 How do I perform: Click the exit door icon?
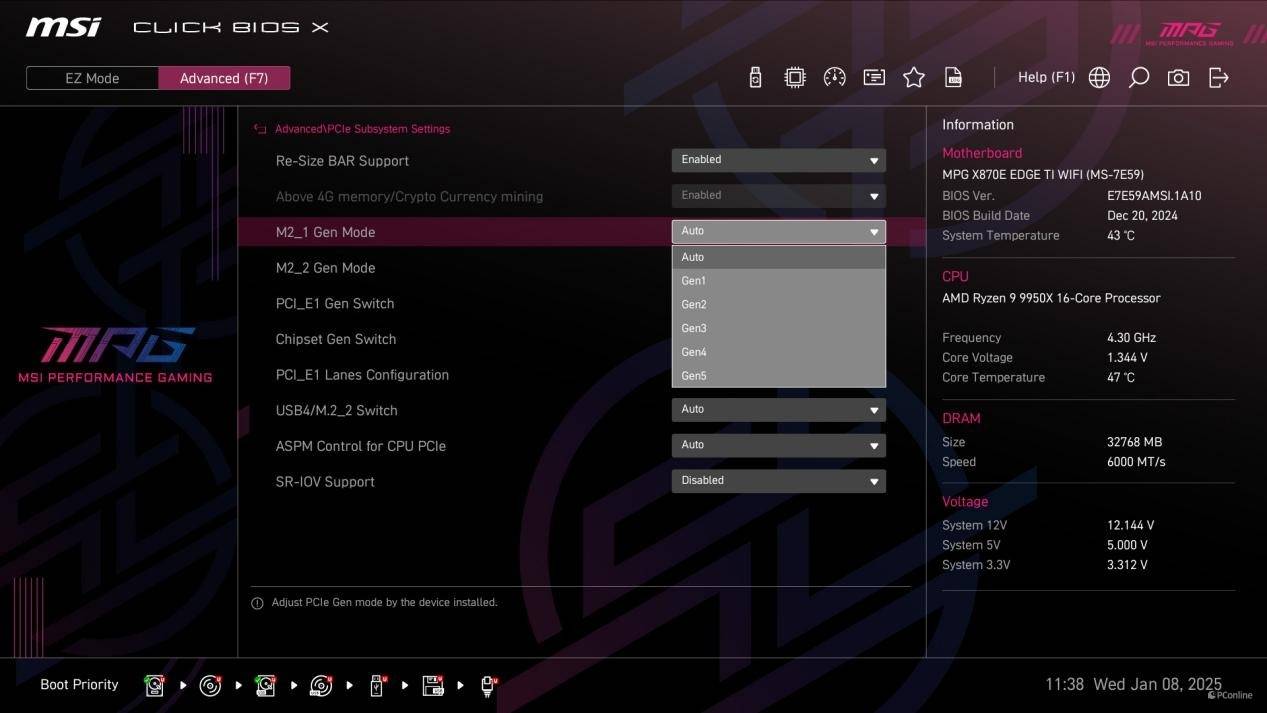[x=1219, y=78]
